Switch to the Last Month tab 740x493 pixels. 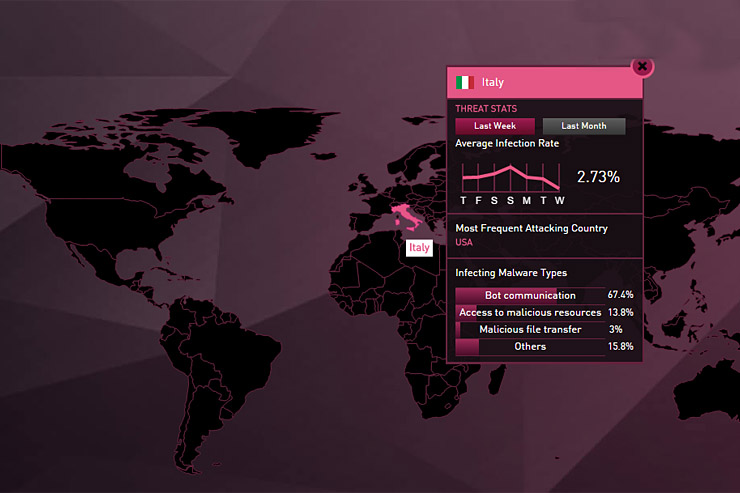pos(583,126)
